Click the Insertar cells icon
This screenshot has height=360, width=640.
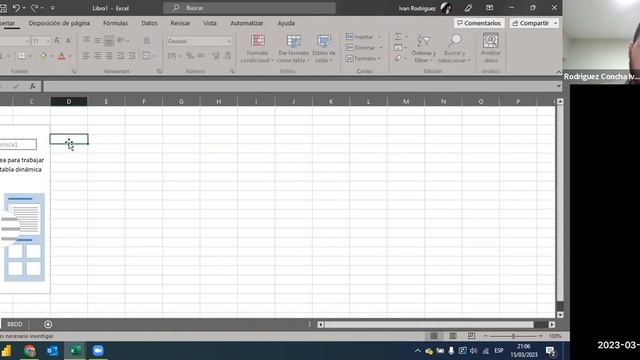click(350, 37)
